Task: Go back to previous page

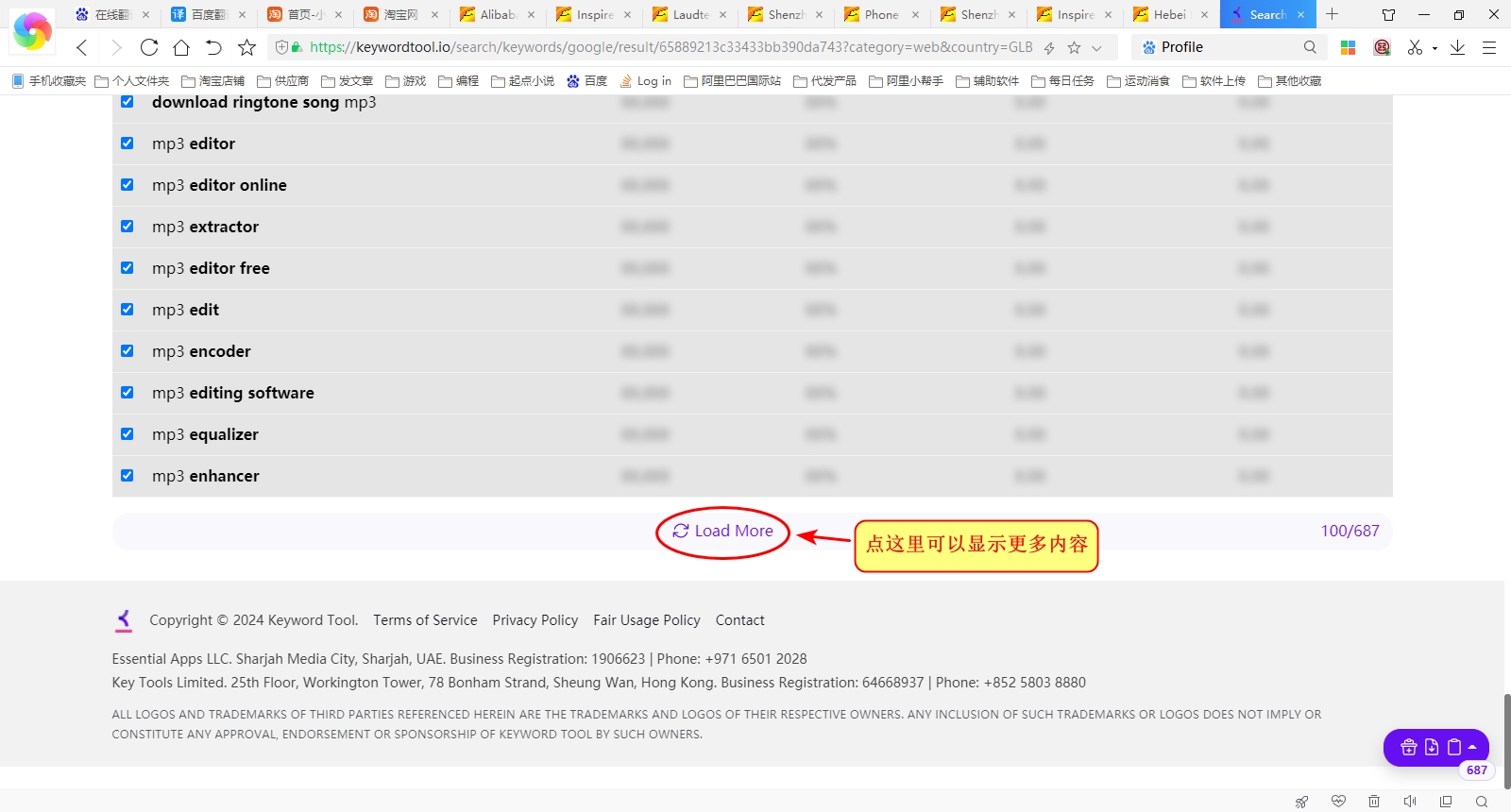Action: pyautogui.click(x=82, y=47)
